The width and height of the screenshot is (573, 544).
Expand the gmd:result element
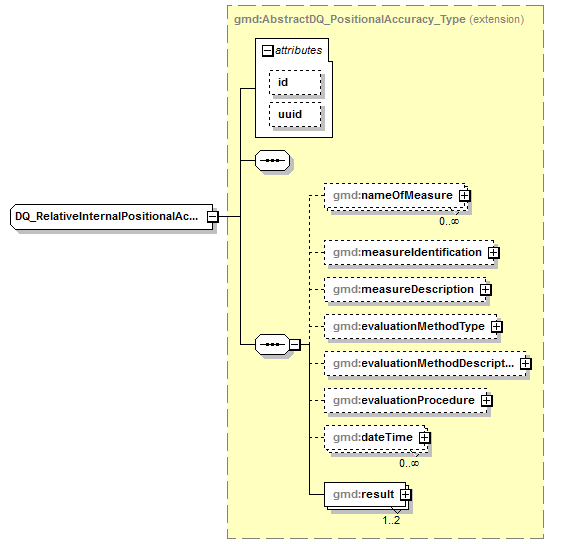click(x=406, y=495)
